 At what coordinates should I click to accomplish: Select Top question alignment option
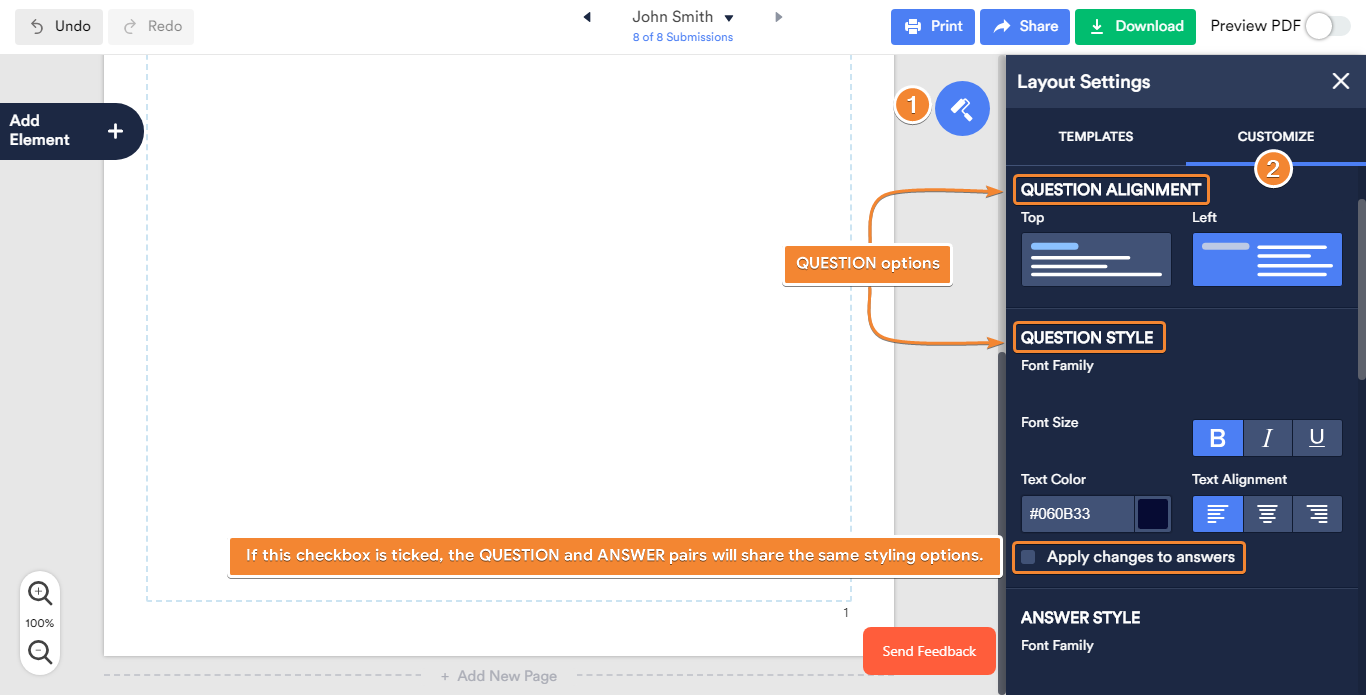(1095, 260)
